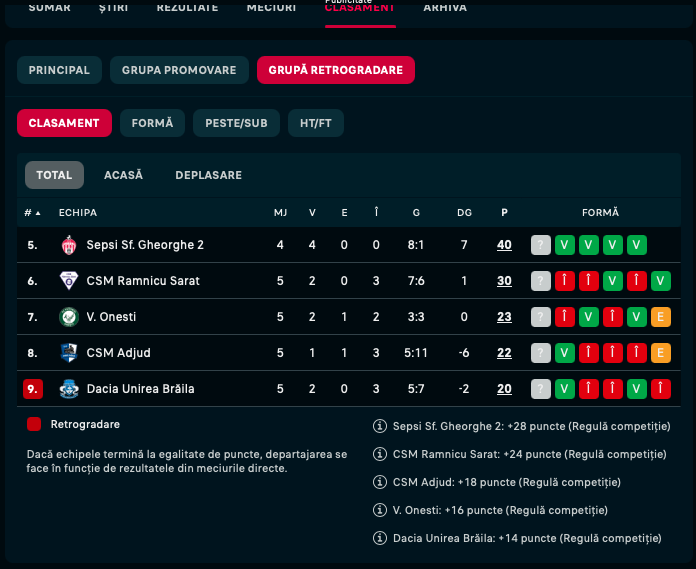The image size is (696, 569).
Task: Click Ramnicu Sarat's underlined 30 points
Action: 504,281
